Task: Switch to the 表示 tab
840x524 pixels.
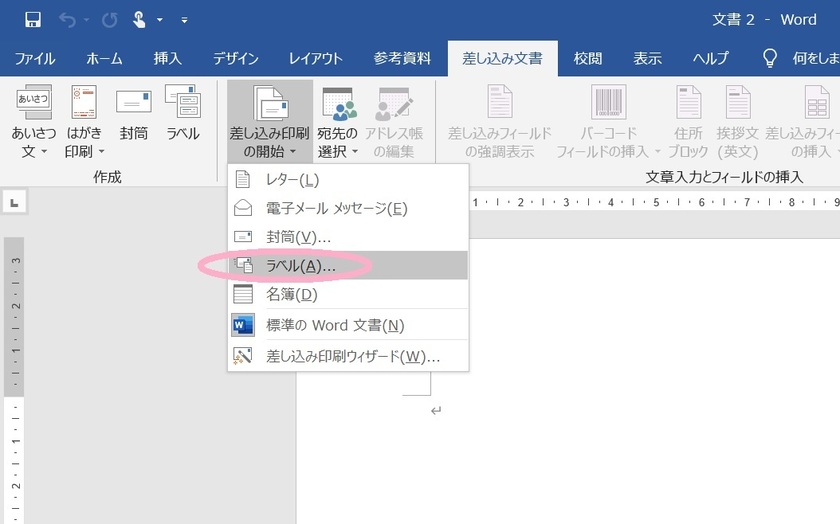Action: click(x=647, y=58)
